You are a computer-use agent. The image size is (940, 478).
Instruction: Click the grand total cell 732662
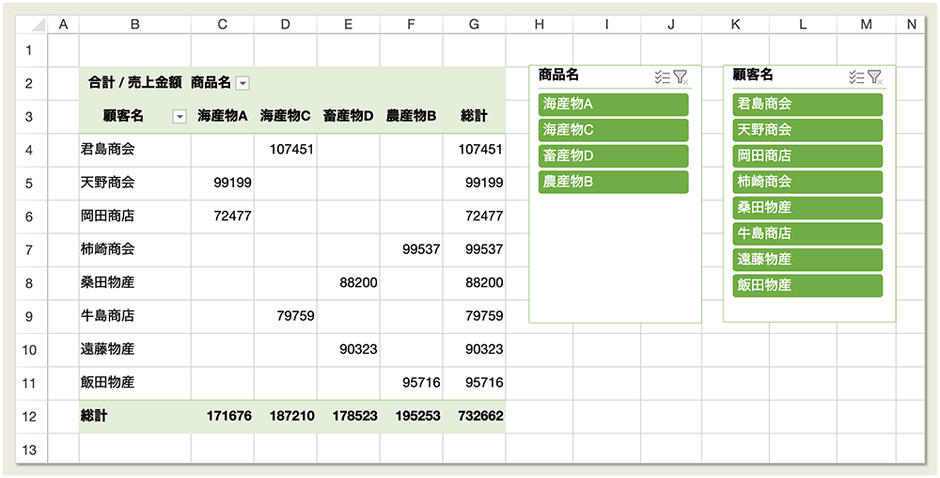pos(475,416)
